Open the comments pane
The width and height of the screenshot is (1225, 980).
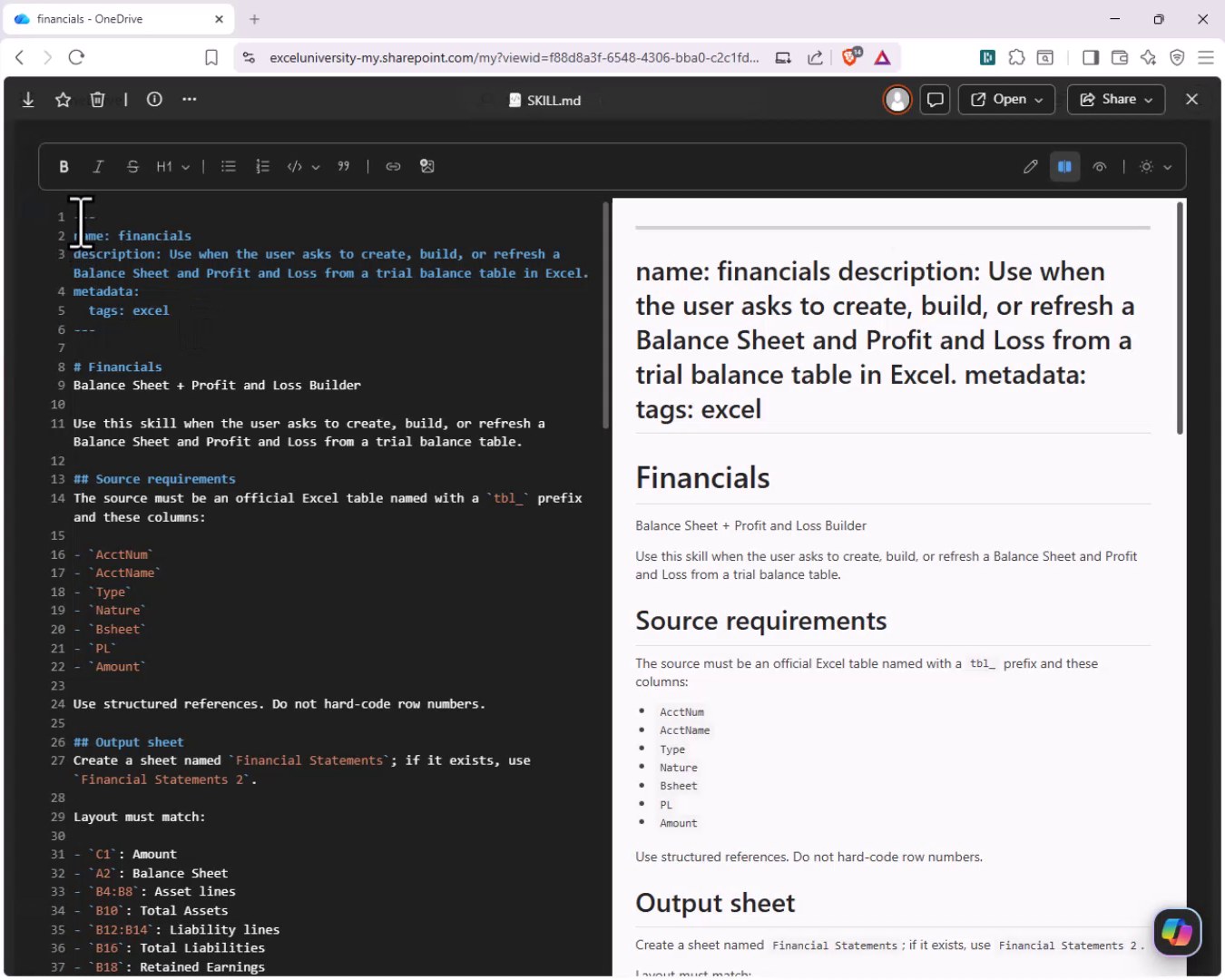[935, 100]
